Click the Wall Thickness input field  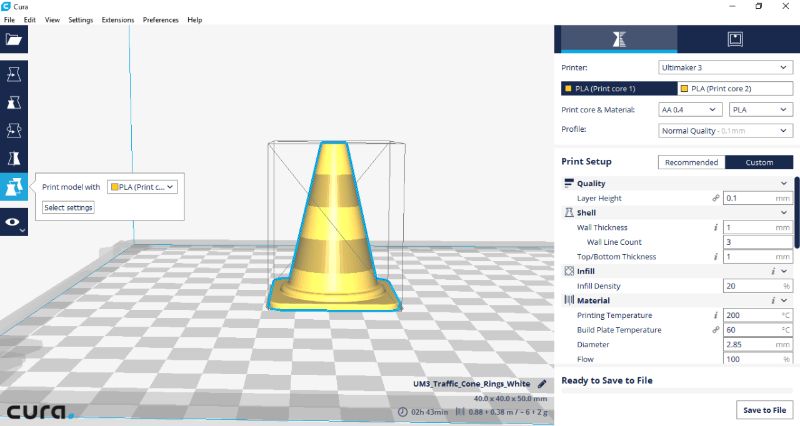tap(758, 228)
